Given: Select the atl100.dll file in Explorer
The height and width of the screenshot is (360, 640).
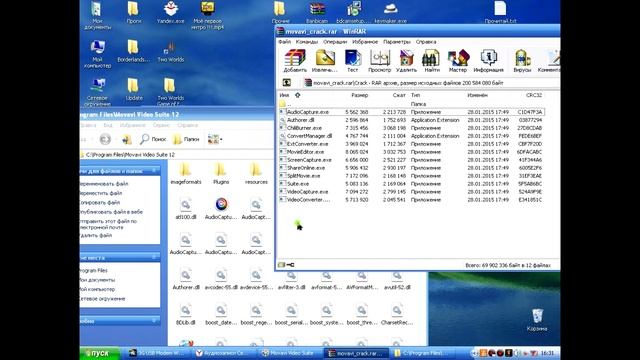Looking at the screenshot, I should [x=186, y=208].
